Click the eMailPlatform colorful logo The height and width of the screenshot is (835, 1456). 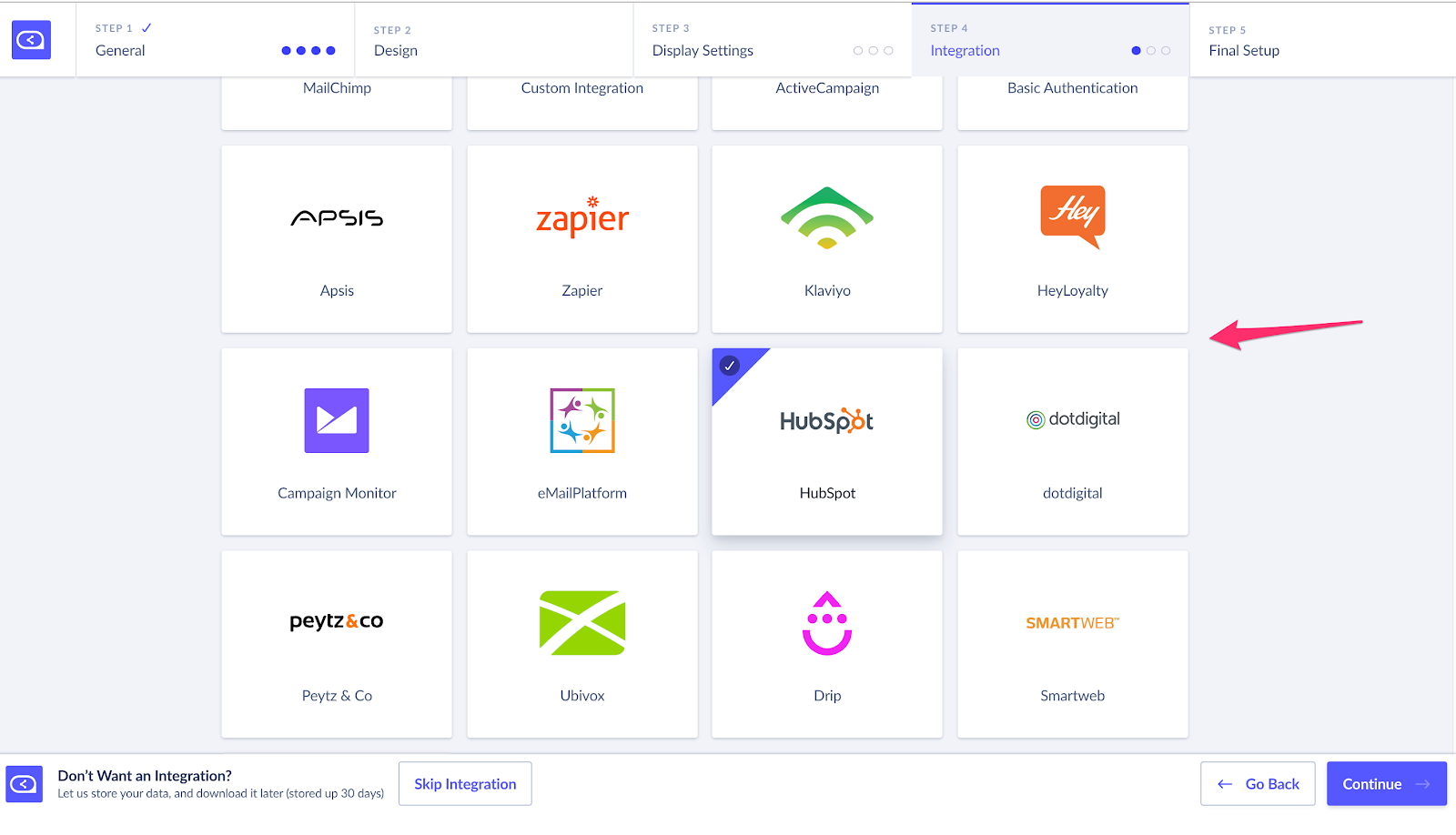(x=582, y=420)
